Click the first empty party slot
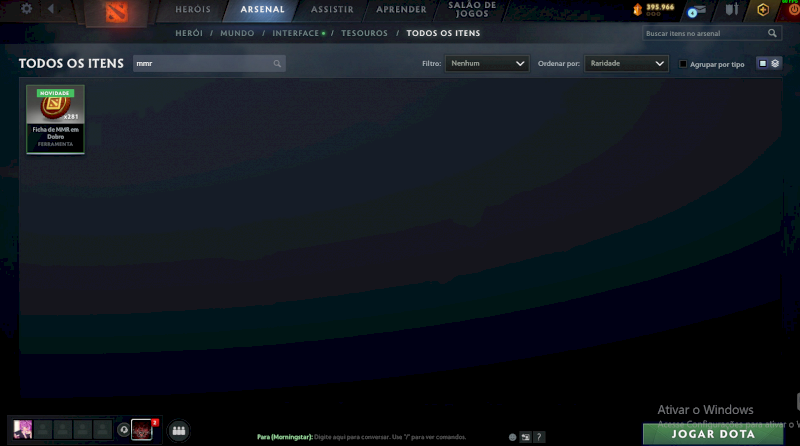800x446 pixels. pyautogui.click(x=43, y=430)
